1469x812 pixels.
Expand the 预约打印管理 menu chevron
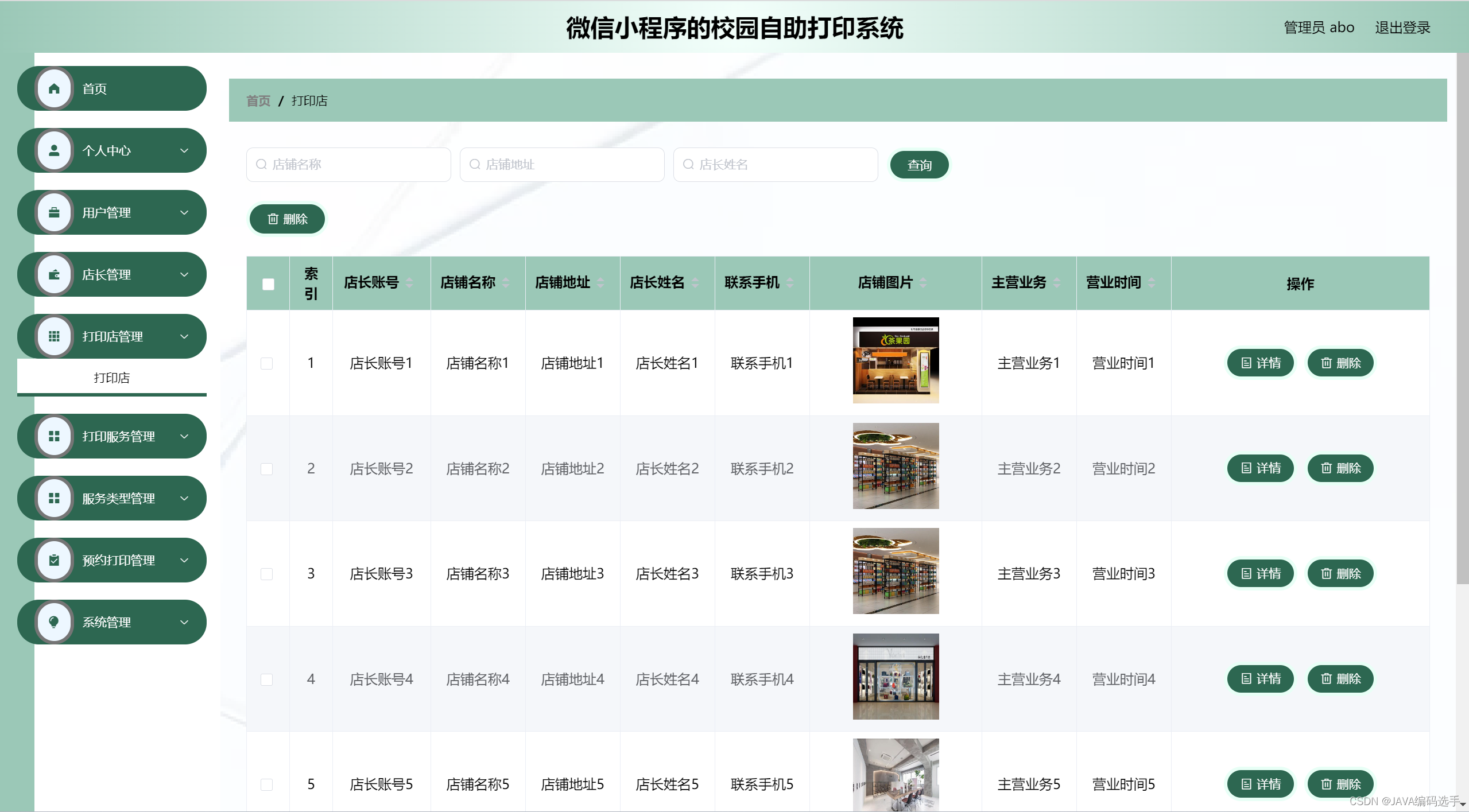click(x=184, y=560)
